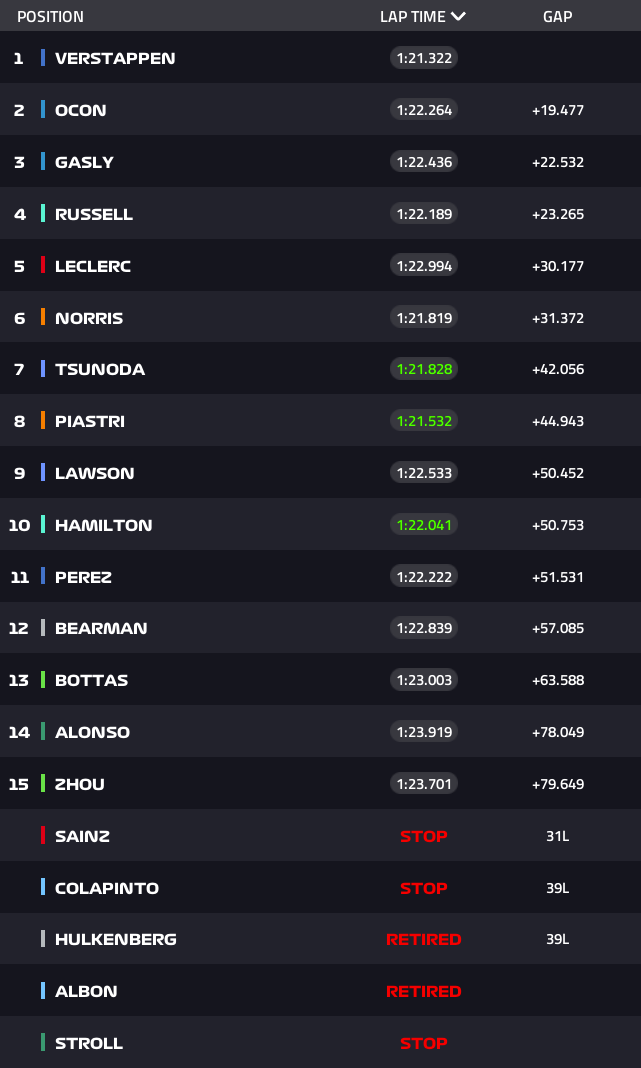The width and height of the screenshot is (641, 1068).
Task: Click Colapinto's 39L gap value
Action: pos(557,888)
